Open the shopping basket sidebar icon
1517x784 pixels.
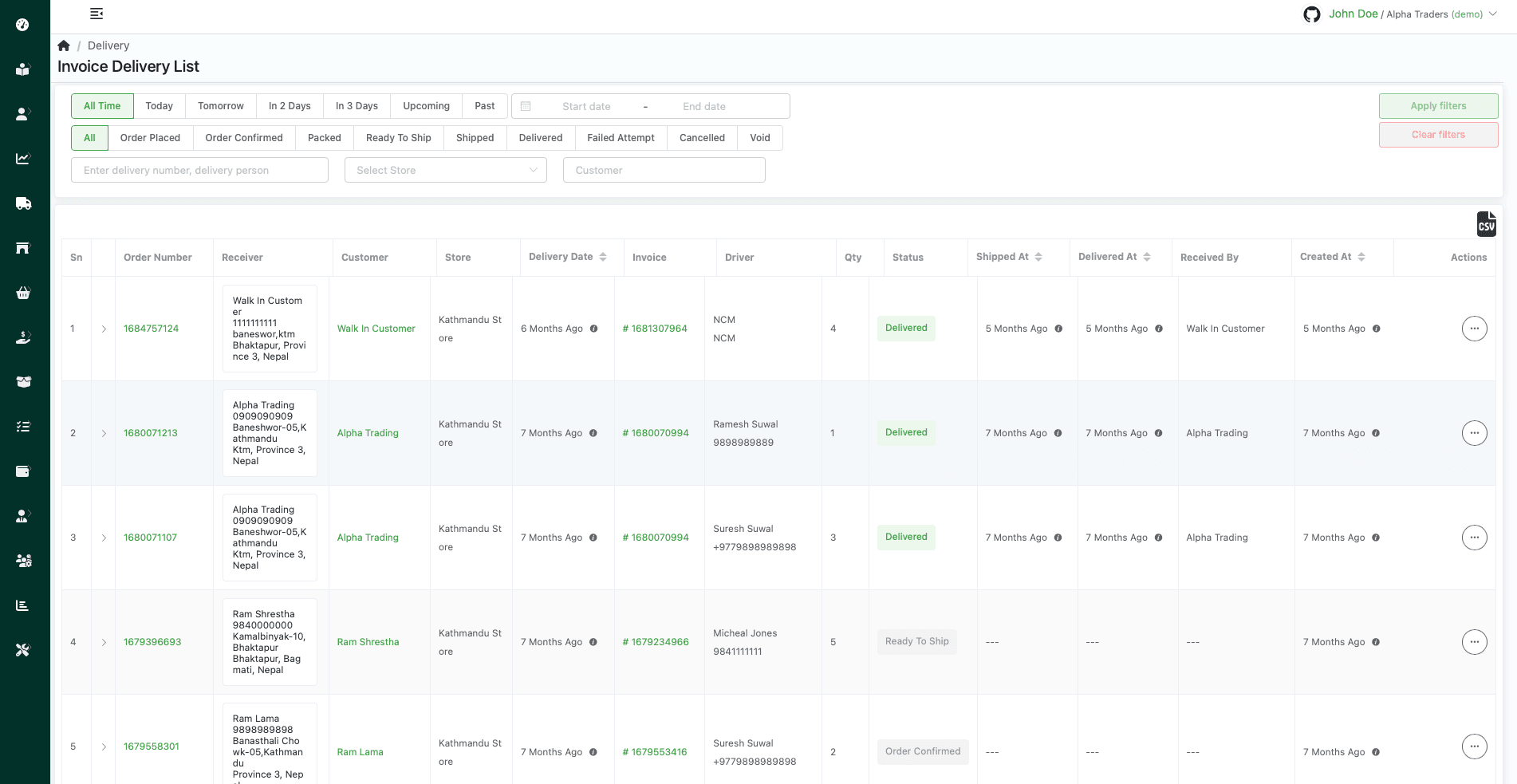click(x=23, y=293)
